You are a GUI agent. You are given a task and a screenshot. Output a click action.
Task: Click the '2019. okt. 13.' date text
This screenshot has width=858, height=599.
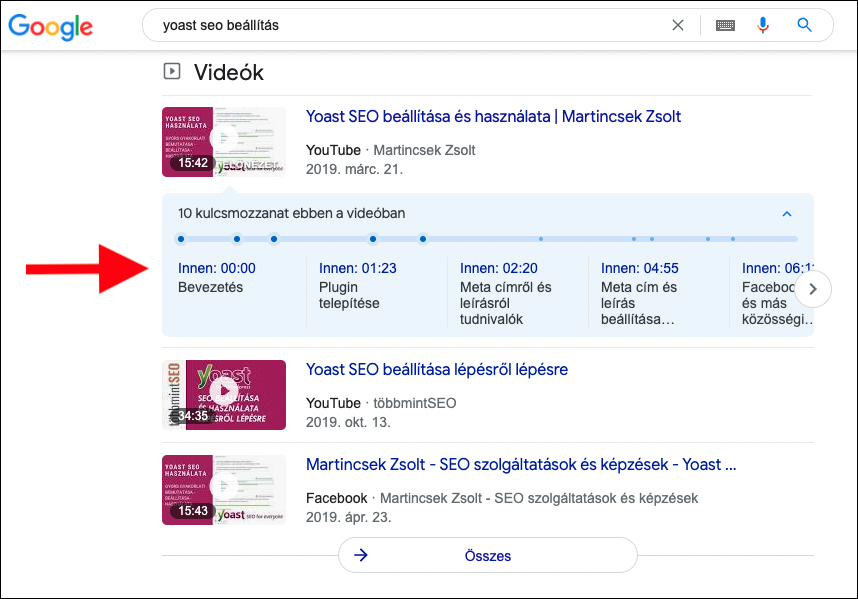[348, 422]
